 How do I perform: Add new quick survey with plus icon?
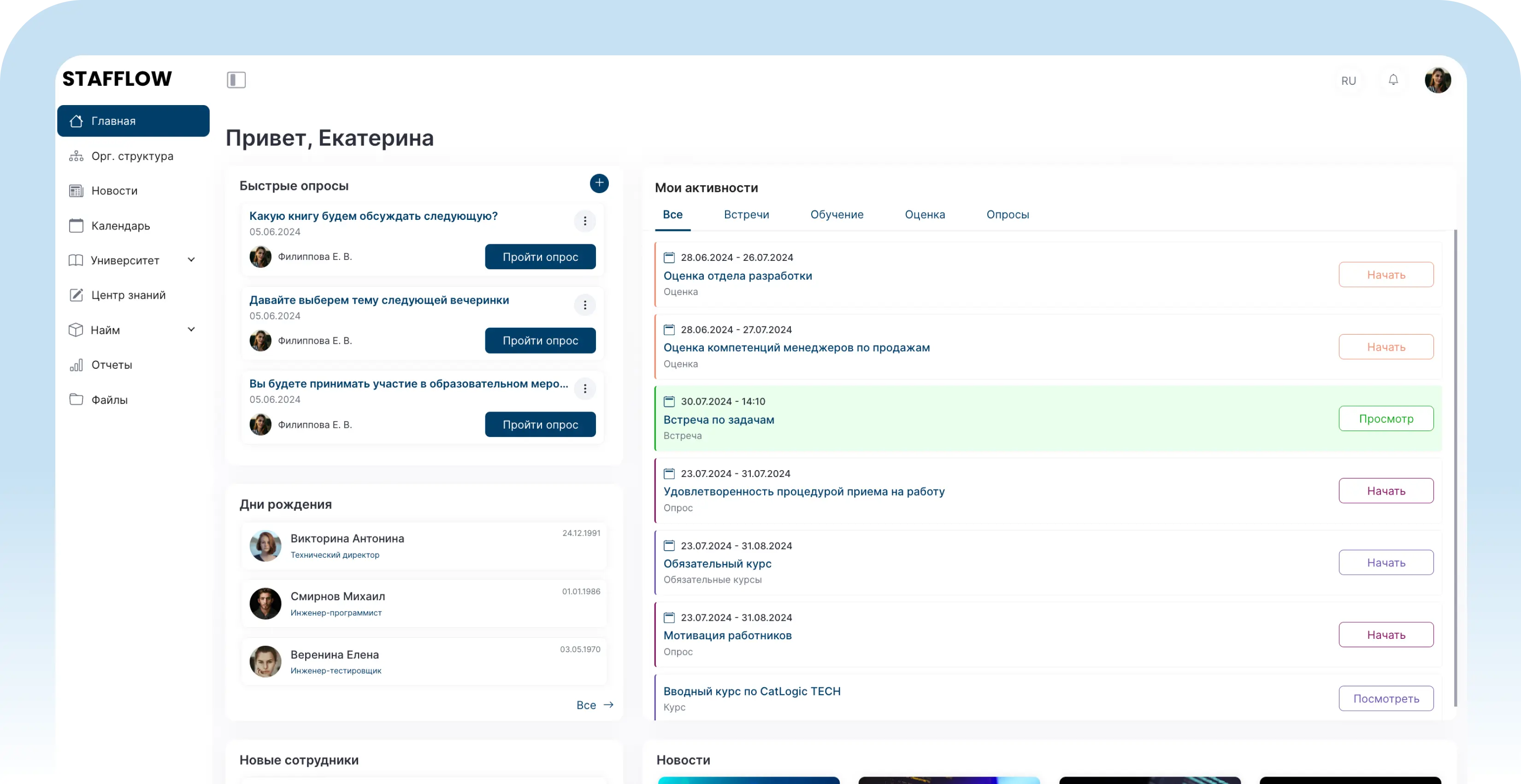tap(599, 183)
